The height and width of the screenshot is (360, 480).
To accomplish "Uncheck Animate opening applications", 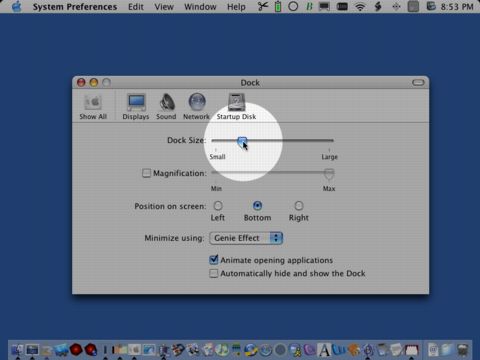I will tap(214, 260).
